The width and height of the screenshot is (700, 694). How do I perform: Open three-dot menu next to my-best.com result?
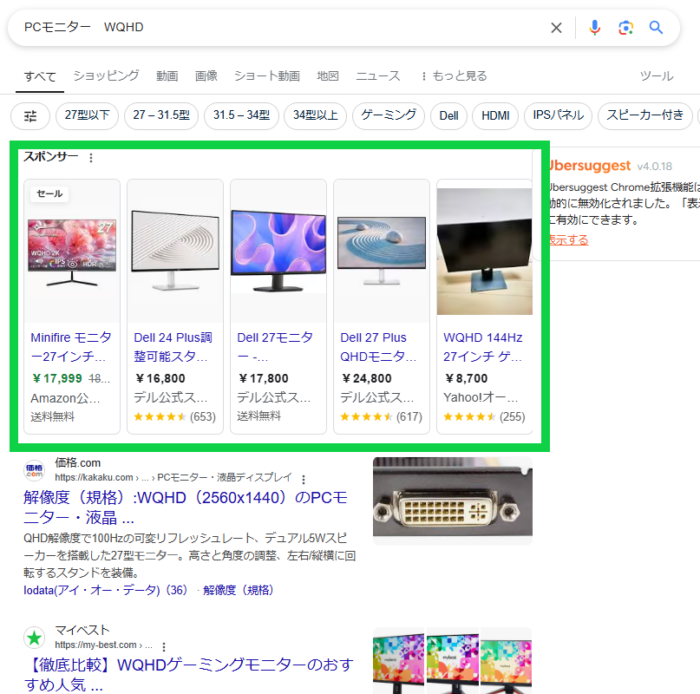click(x=164, y=647)
